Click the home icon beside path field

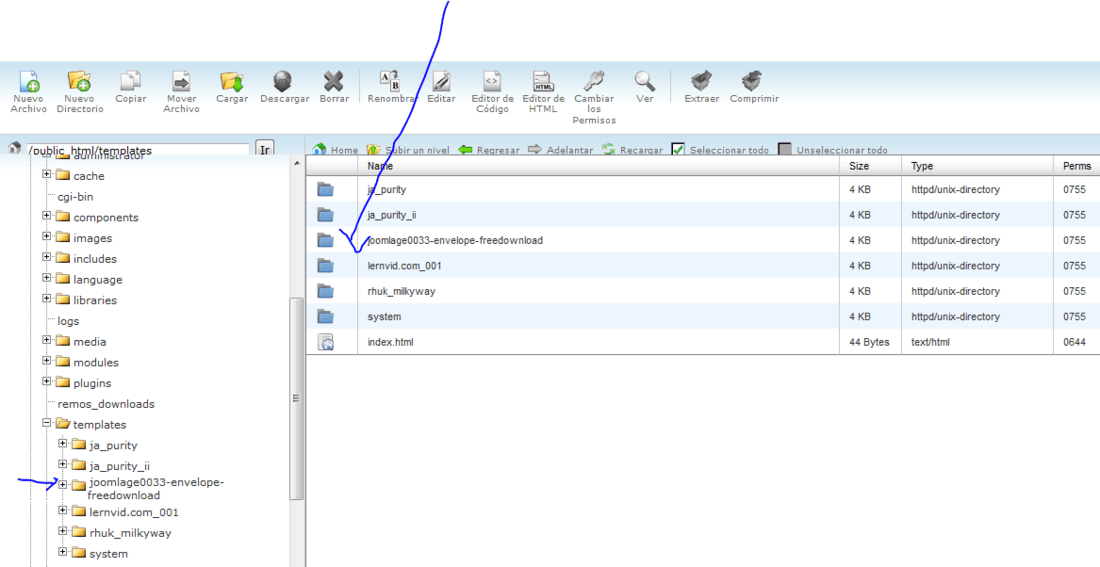coord(14,148)
